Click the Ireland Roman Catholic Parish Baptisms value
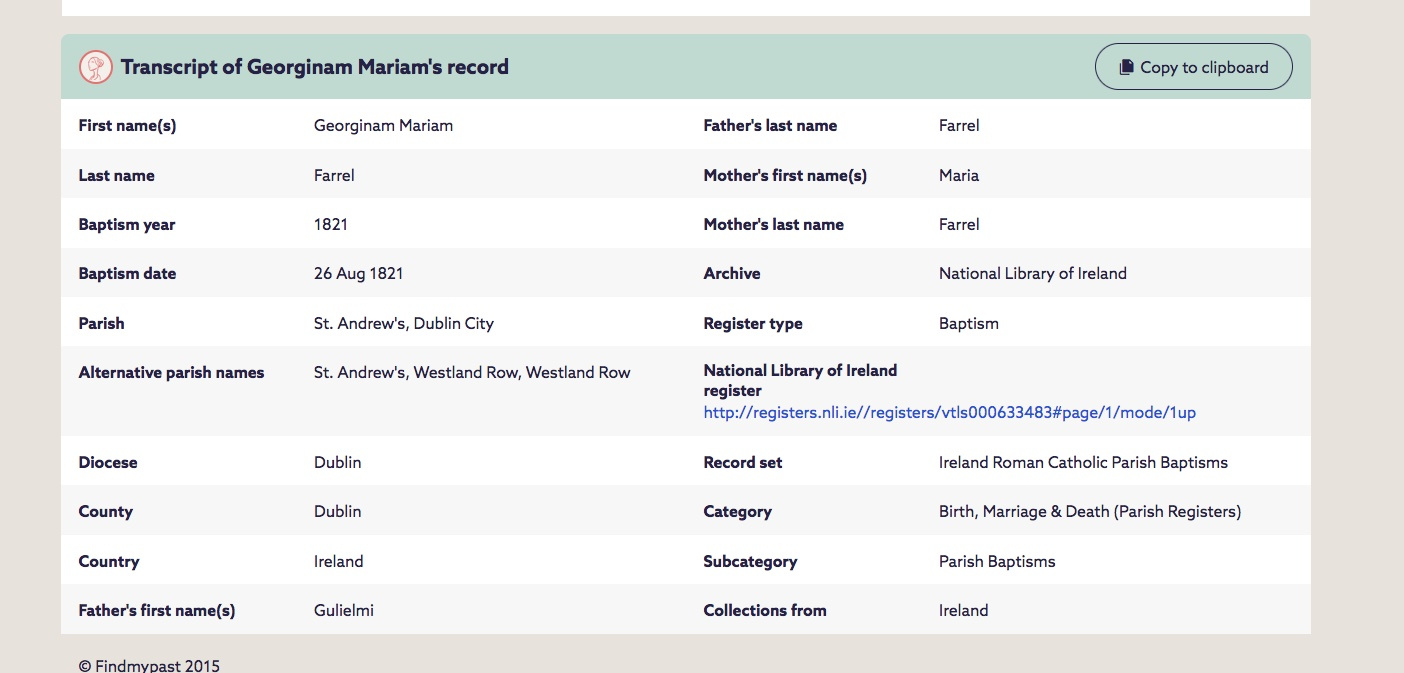 coord(1083,462)
